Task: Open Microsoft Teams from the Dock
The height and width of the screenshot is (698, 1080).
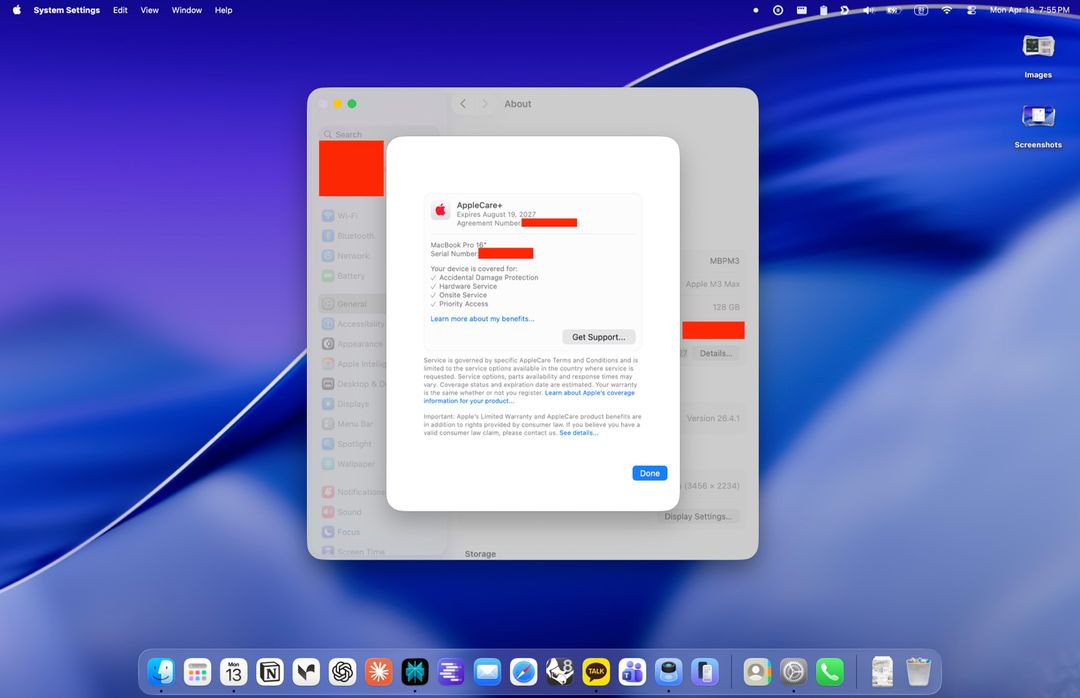Action: [632, 671]
